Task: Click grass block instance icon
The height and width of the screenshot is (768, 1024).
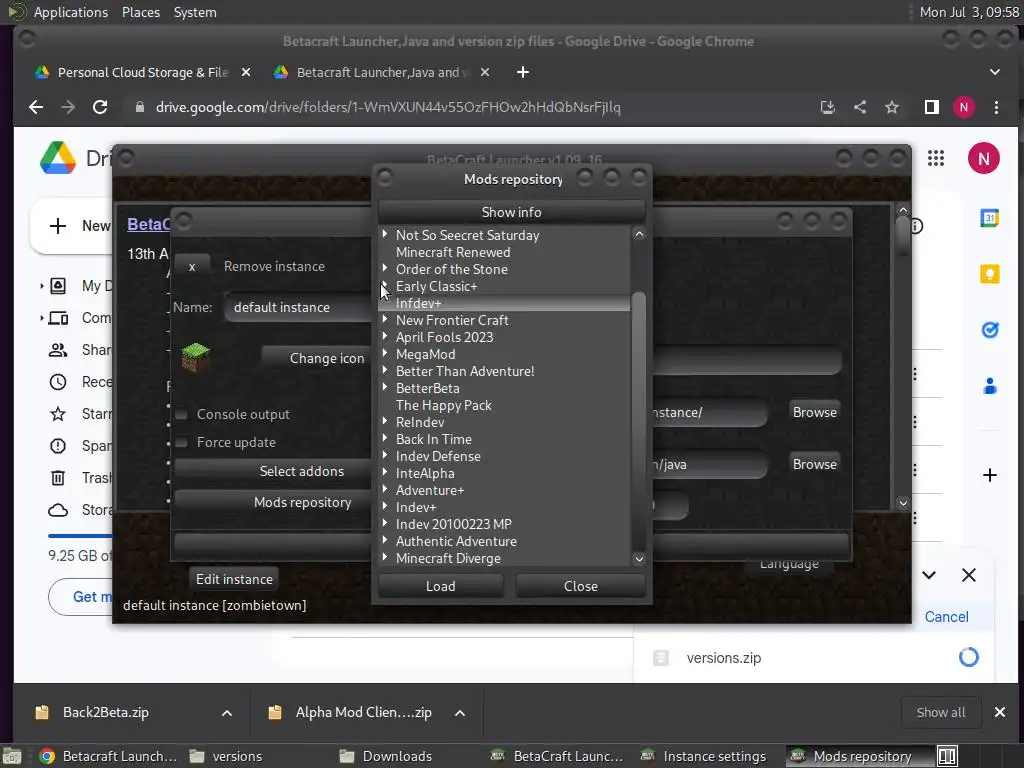Action: 196,357
